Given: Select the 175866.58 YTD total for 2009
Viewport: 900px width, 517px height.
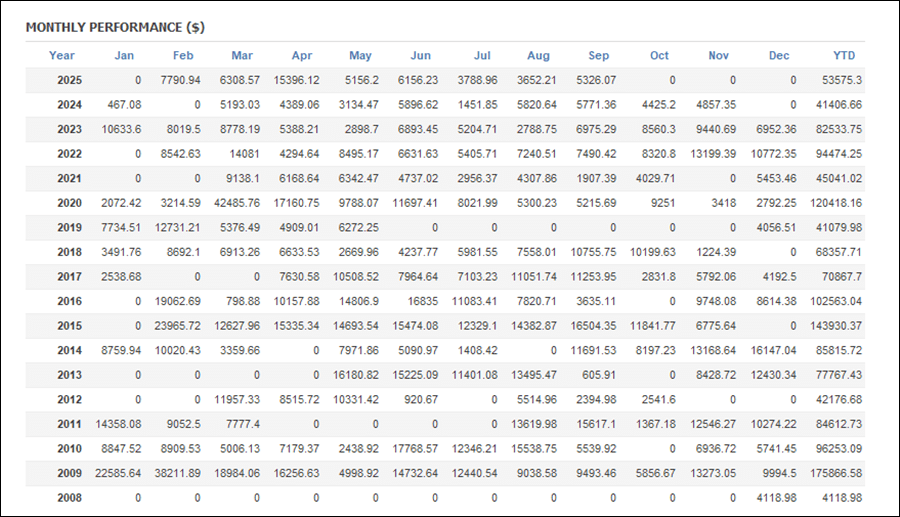Looking at the screenshot, I should [832, 472].
